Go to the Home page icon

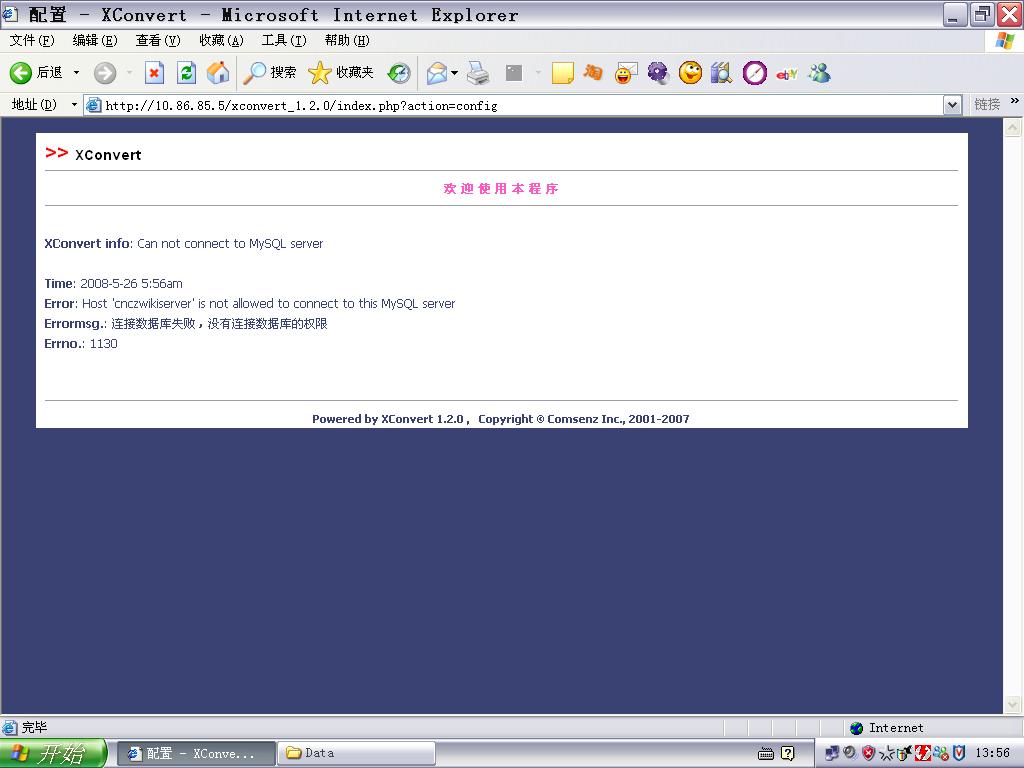(218, 72)
